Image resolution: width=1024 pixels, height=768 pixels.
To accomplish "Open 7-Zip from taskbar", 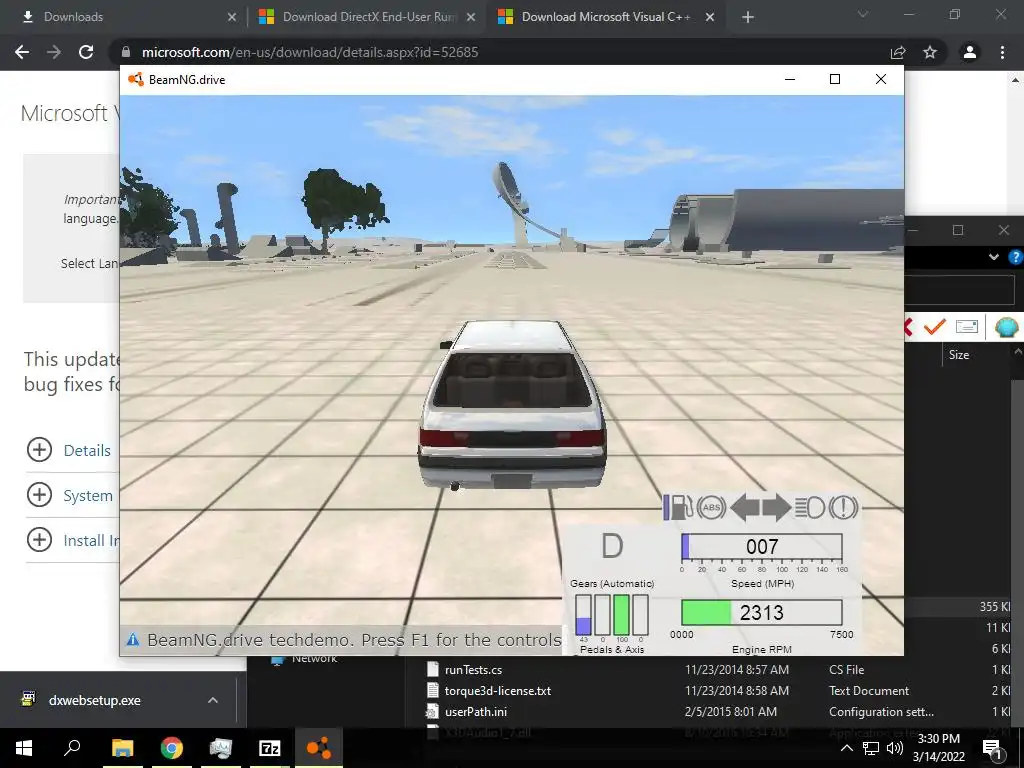I will point(270,748).
